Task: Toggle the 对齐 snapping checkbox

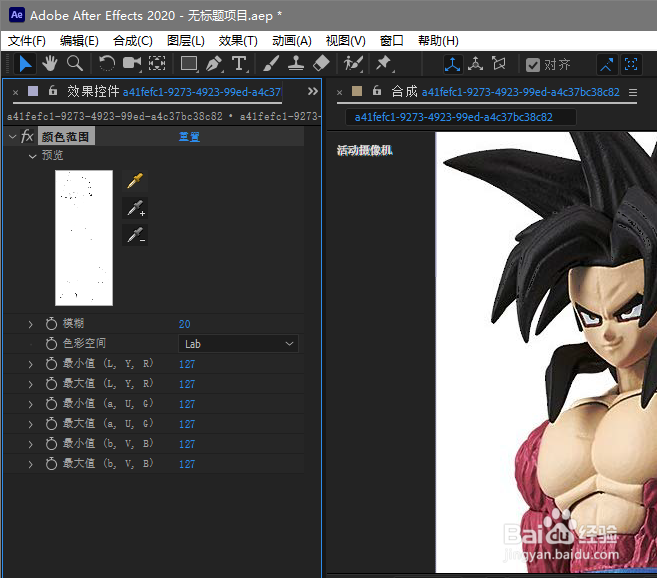Action: click(533, 65)
